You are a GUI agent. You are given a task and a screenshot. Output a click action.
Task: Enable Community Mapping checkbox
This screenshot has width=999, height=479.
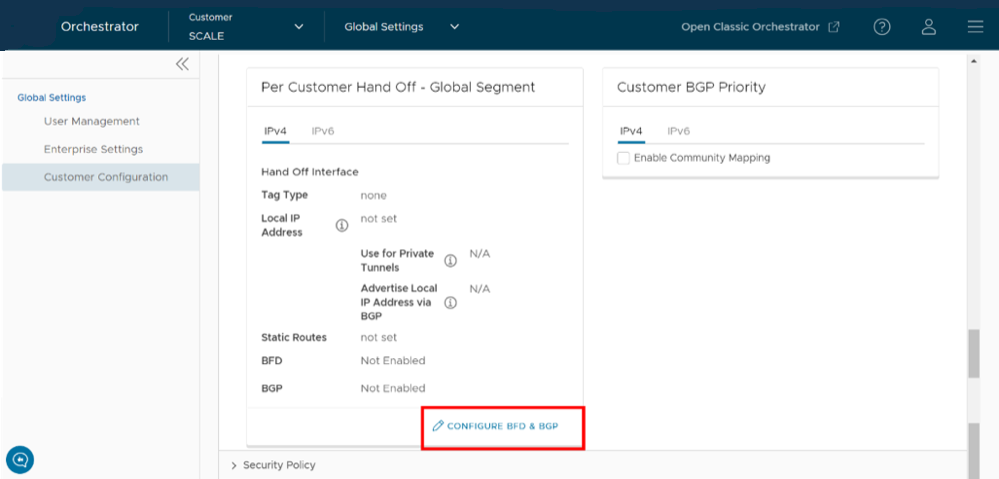[624, 158]
